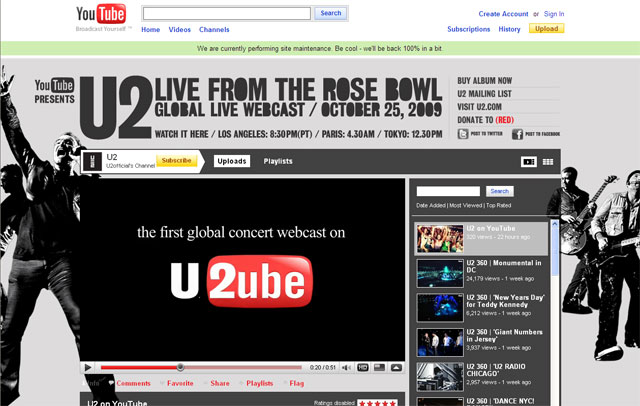Open the U2 channel avatar
Screen dimensions: 640x406
tap(92, 162)
